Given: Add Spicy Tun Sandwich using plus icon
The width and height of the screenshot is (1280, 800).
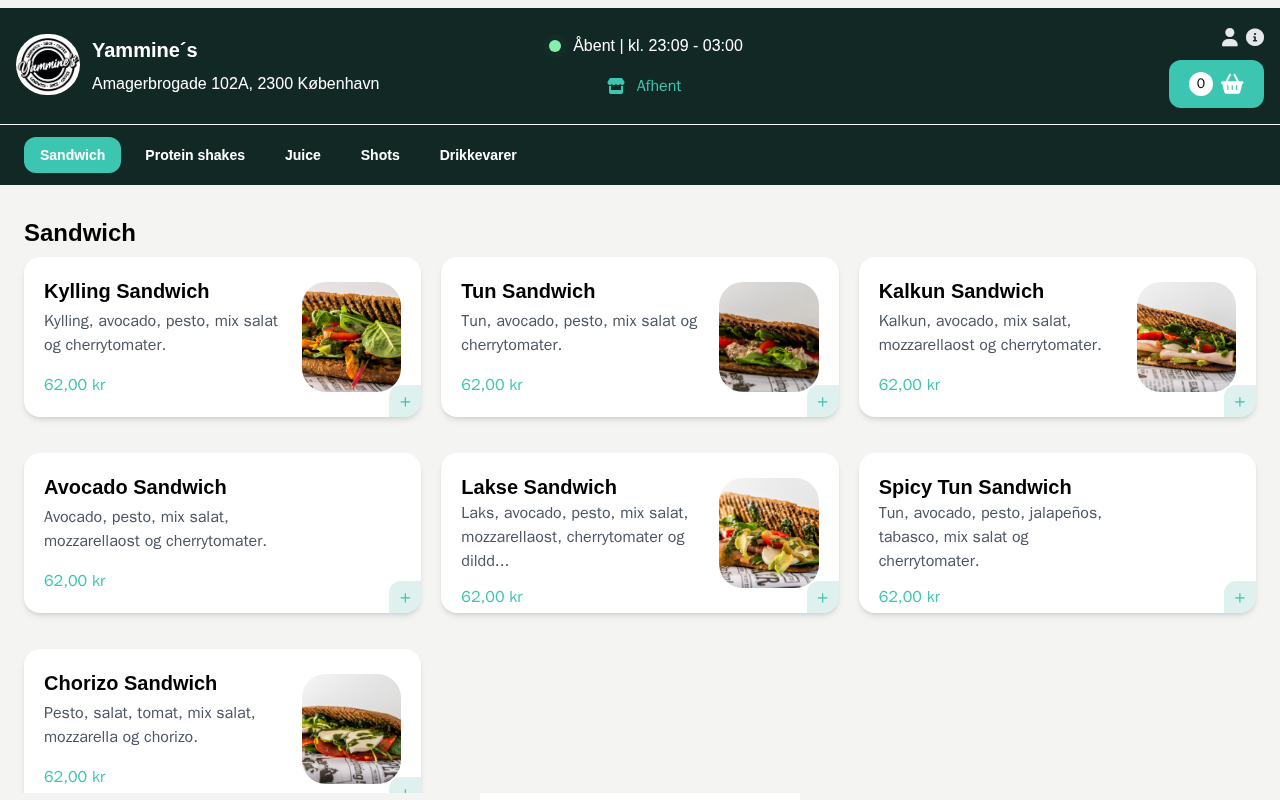Looking at the screenshot, I should pos(1239,598).
